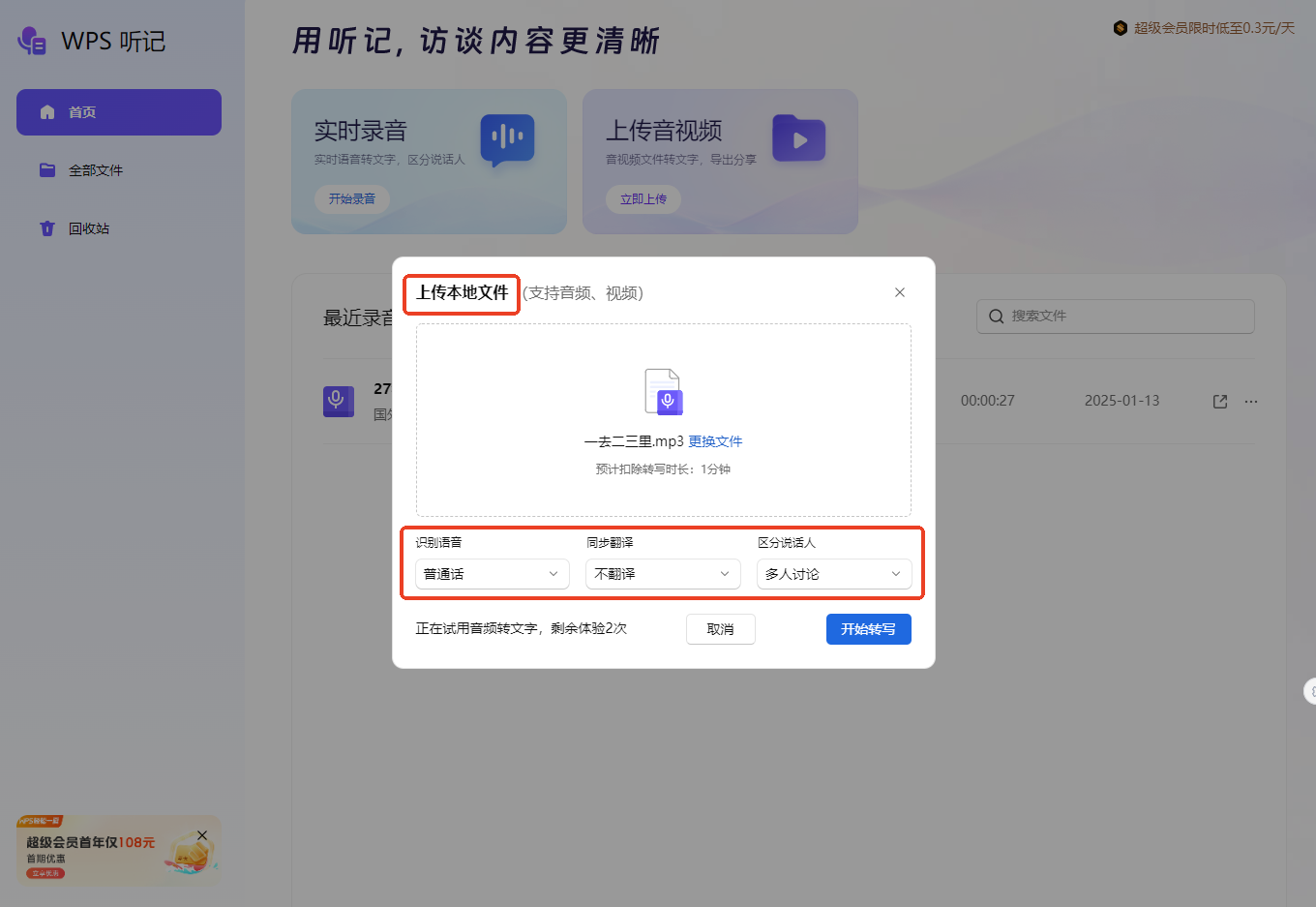The width and height of the screenshot is (1316, 907).
Task: Click the 上传音视频 play icon
Action: click(x=798, y=138)
